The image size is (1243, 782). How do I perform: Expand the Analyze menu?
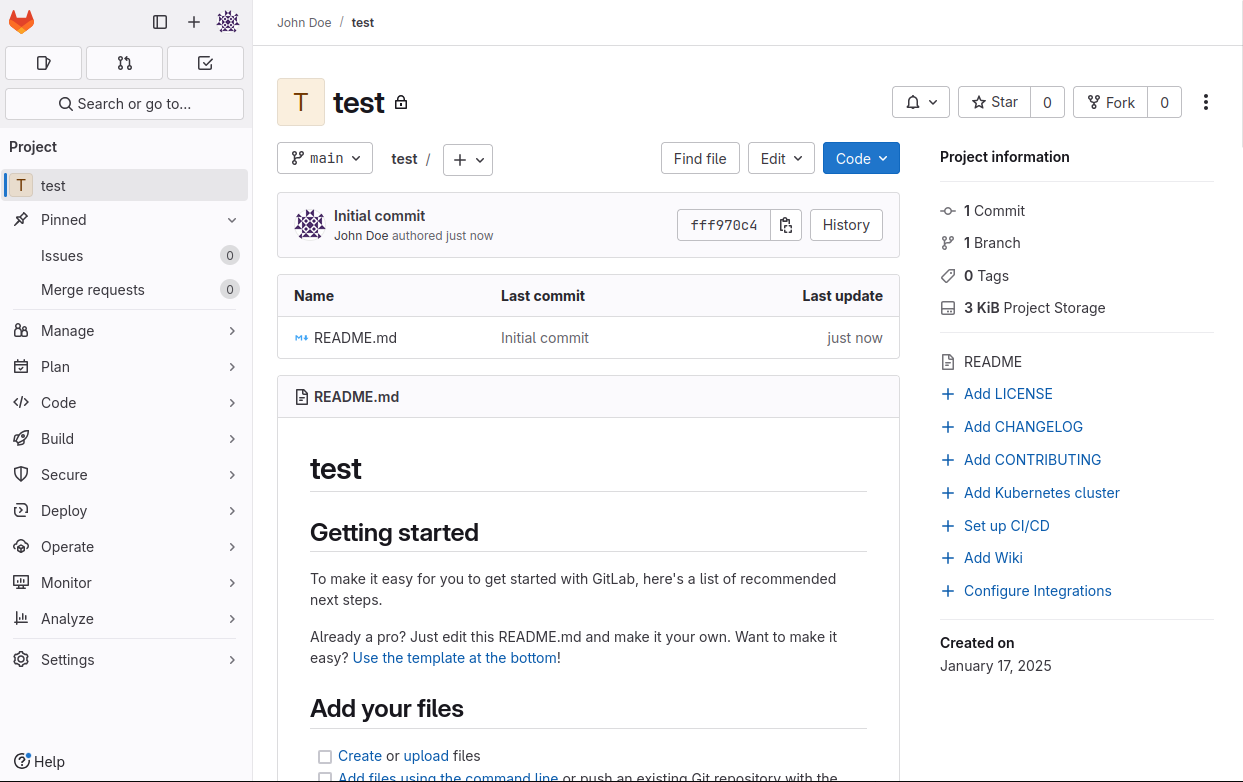[125, 619]
